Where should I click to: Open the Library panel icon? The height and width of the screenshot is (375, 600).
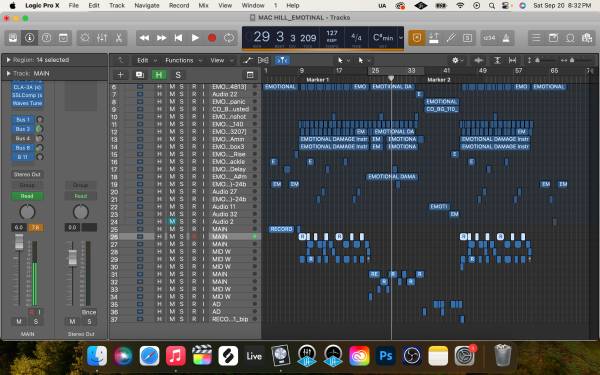click(x=13, y=38)
